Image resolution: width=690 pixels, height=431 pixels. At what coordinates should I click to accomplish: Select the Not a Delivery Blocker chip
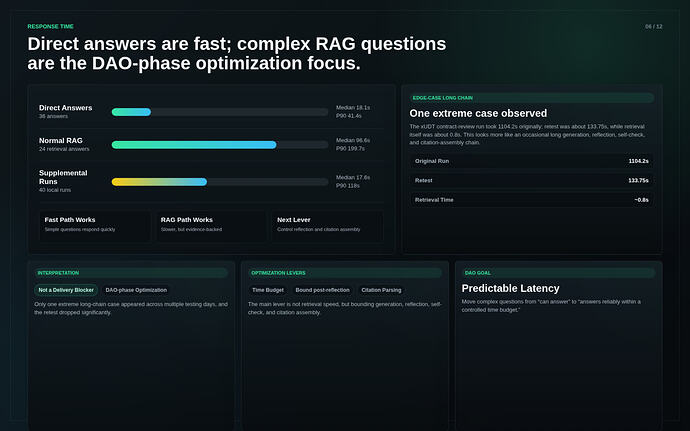(66, 290)
